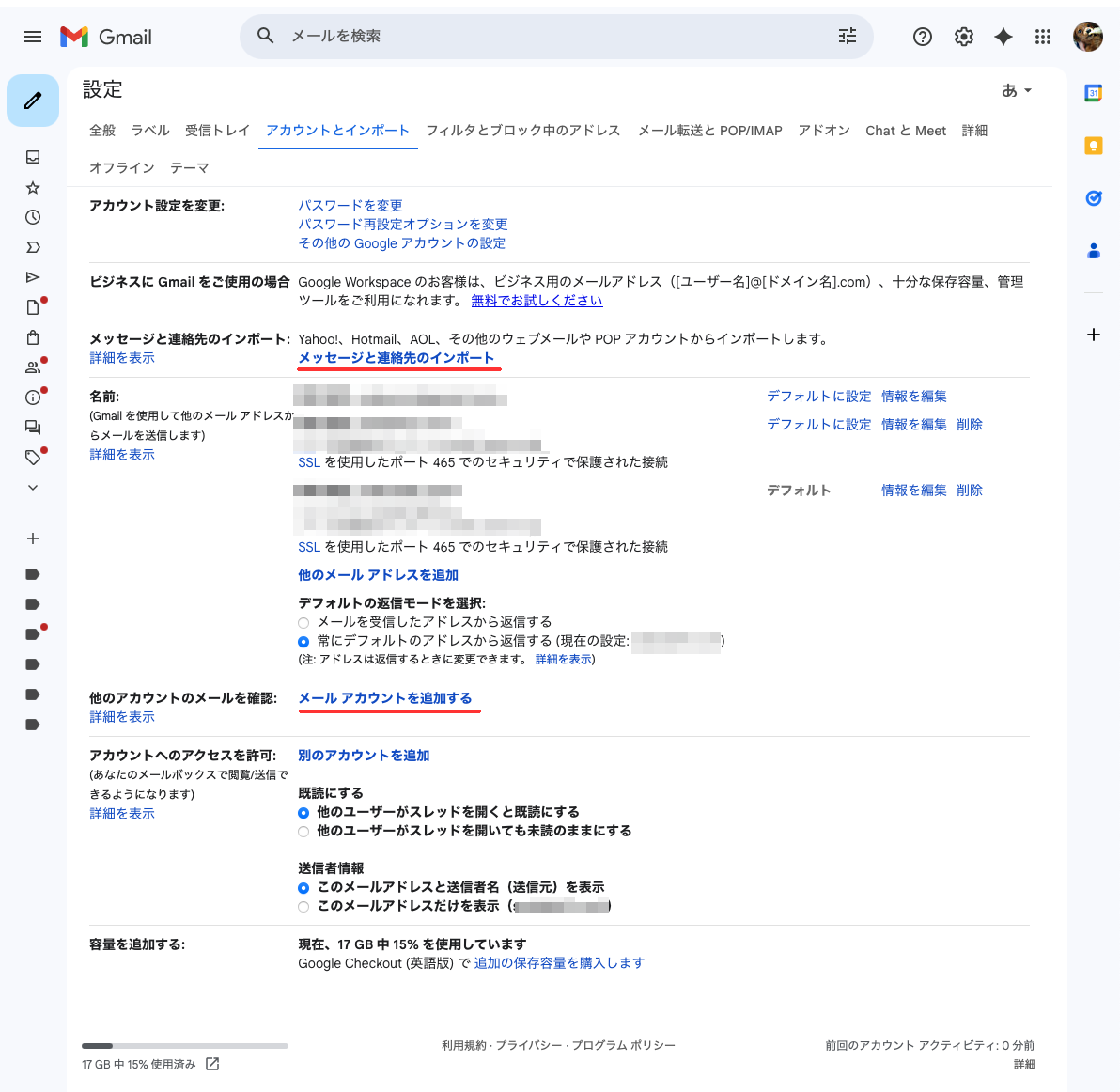The height and width of the screenshot is (1092, 1120).
Task: Click メール アカウントを追加する link
Action: coord(385,698)
